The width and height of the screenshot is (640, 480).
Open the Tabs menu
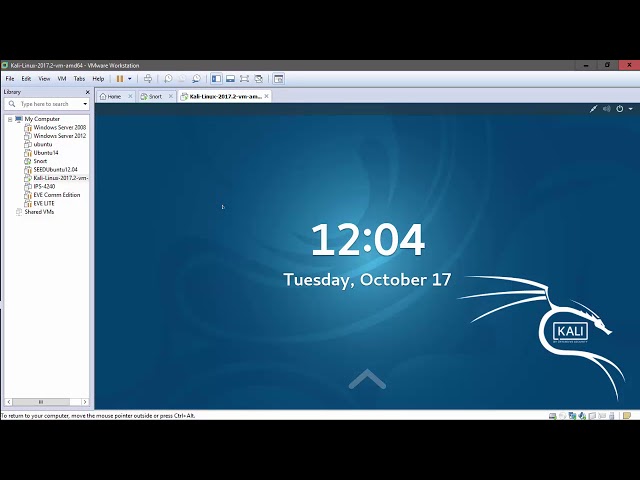coord(79,79)
